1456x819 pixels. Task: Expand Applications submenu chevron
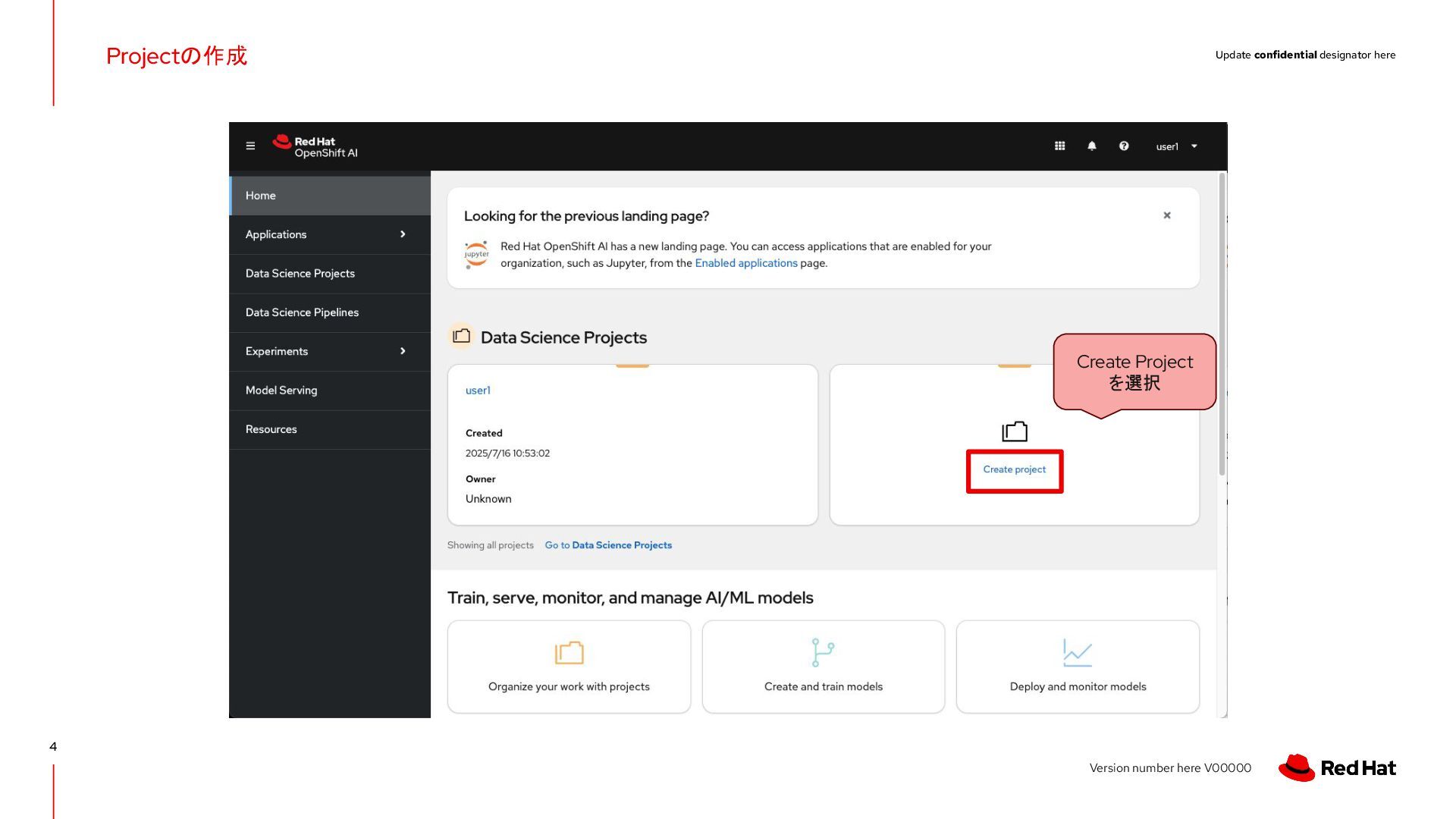pyautogui.click(x=403, y=234)
